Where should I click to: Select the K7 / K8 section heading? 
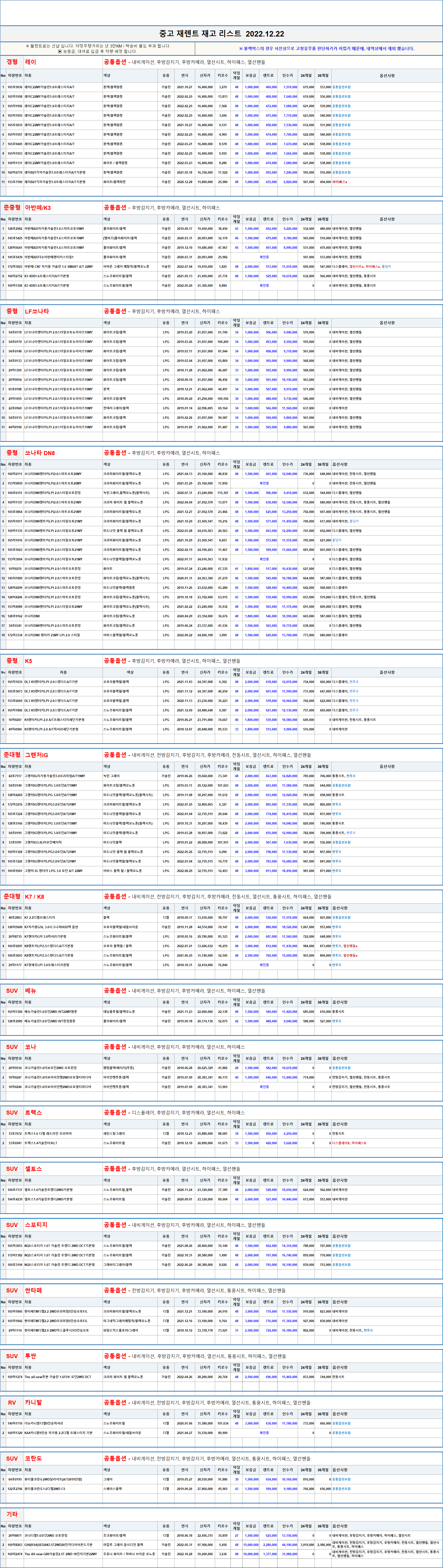[35, 897]
